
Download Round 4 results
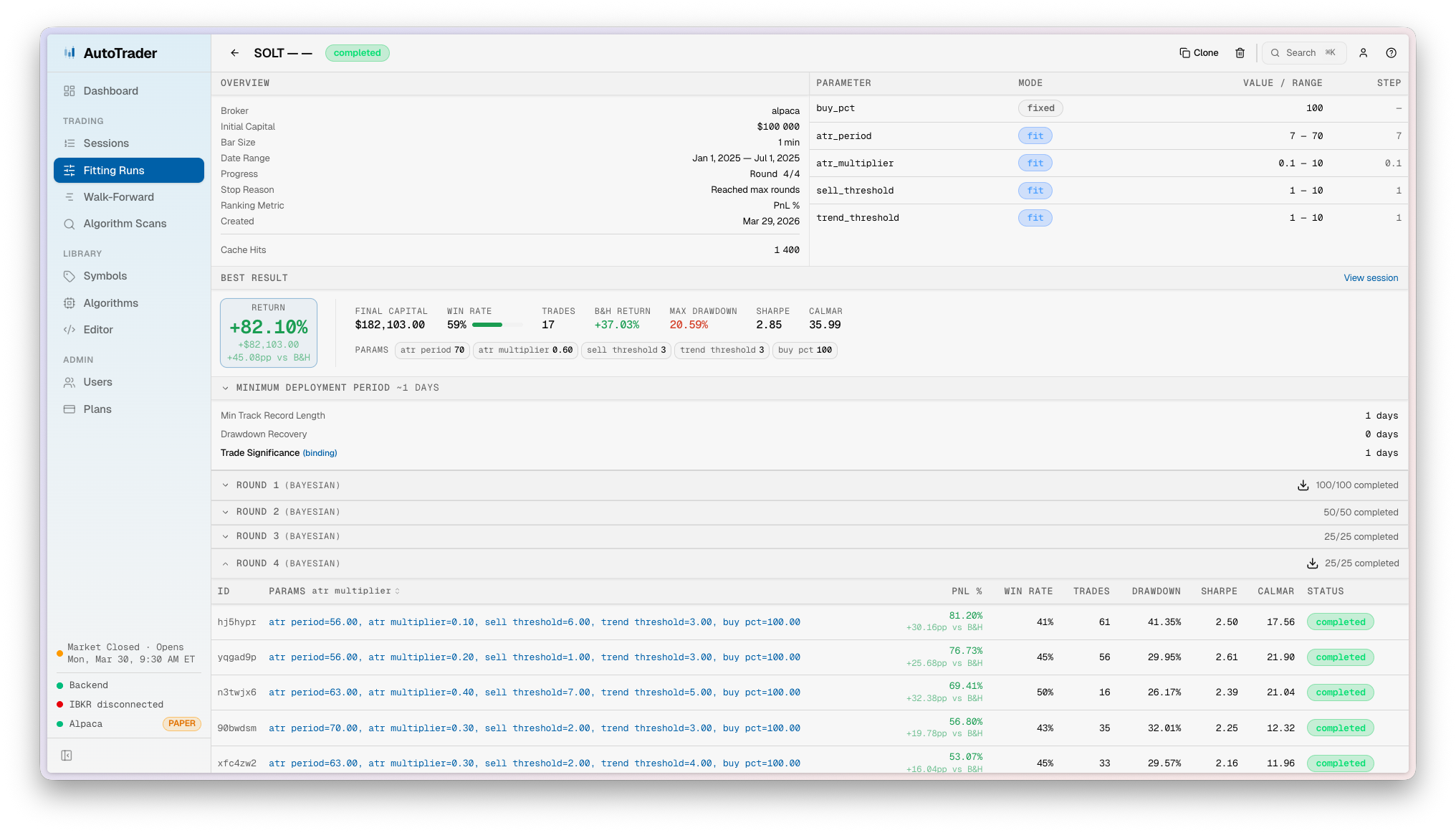(x=1312, y=563)
